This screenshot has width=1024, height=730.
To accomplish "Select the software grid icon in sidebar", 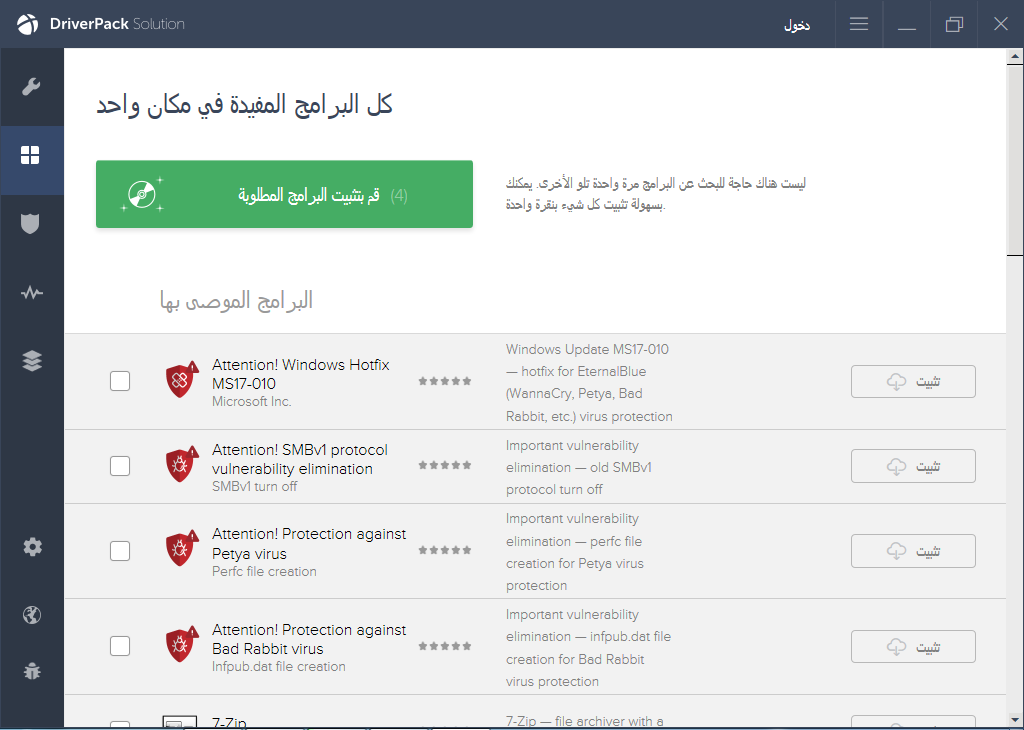I will (x=30, y=155).
